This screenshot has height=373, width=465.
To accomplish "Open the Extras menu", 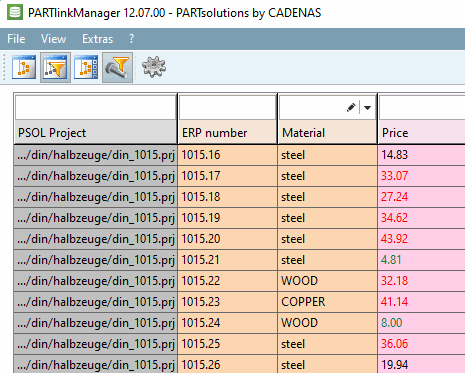I will [98, 39].
